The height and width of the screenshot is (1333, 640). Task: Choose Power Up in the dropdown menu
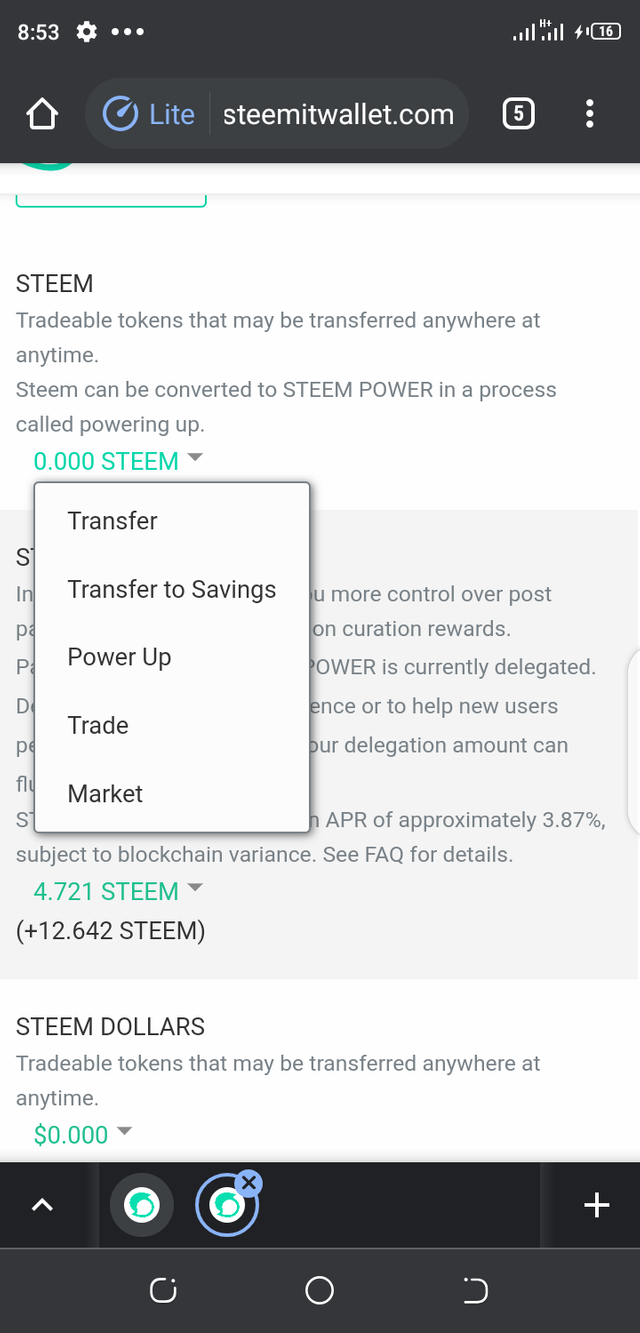[x=119, y=657]
